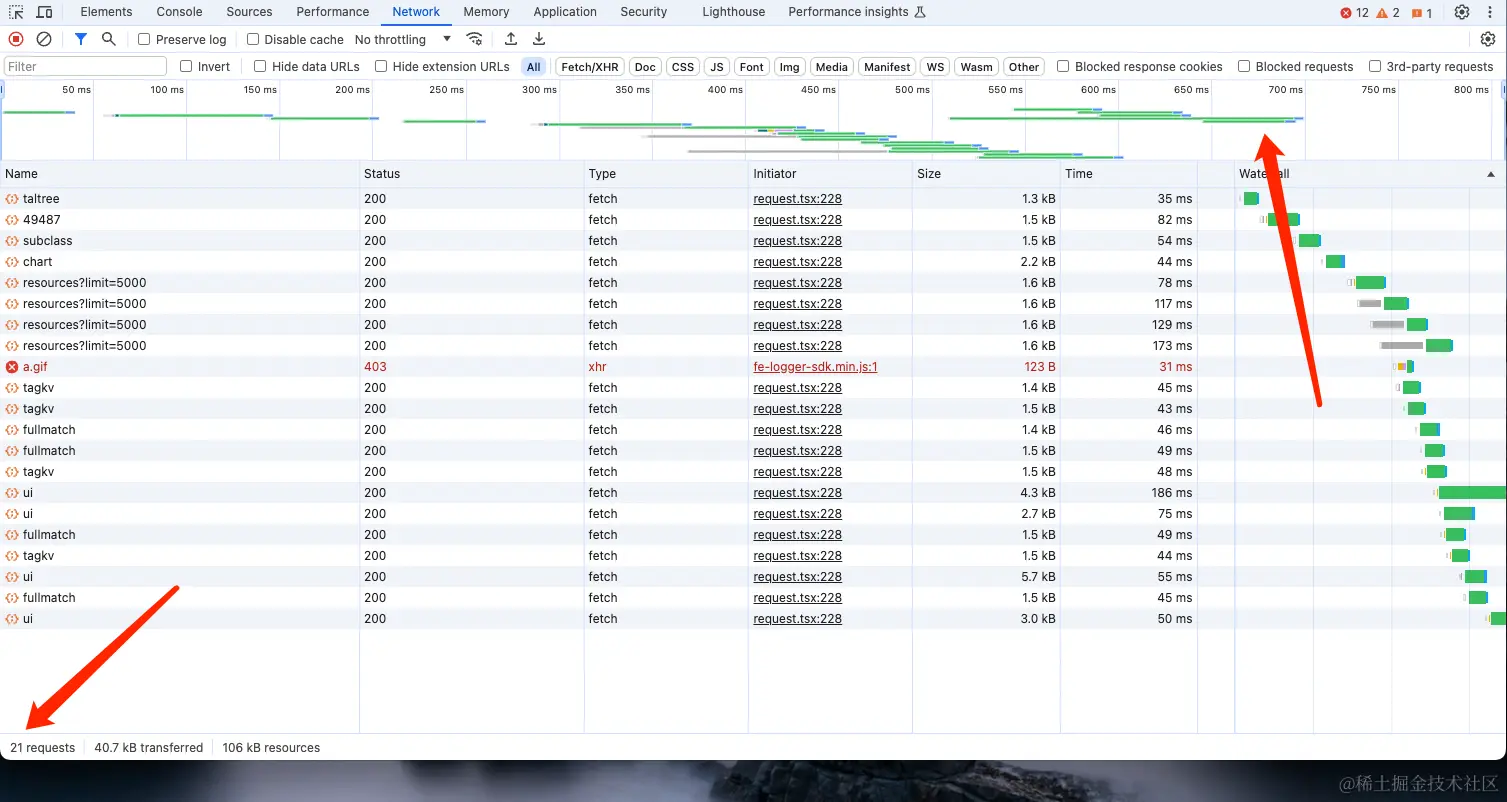Screen dimensions: 1507x802
Task: Import a HAR file with the upload icon
Action: tap(511, 39)
